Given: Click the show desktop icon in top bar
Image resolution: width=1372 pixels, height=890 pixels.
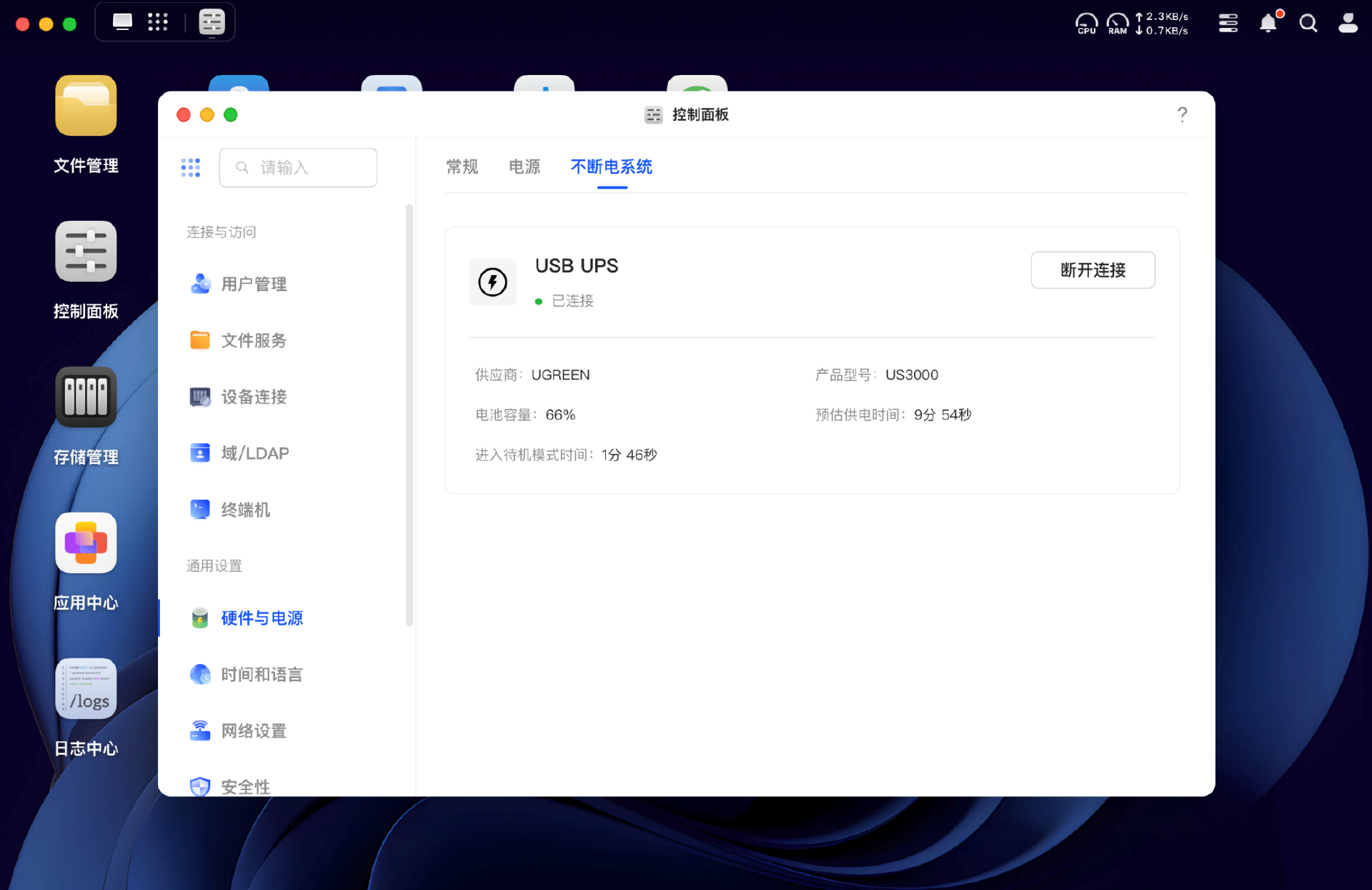Looking at the screenshot, I should (123, 22).
